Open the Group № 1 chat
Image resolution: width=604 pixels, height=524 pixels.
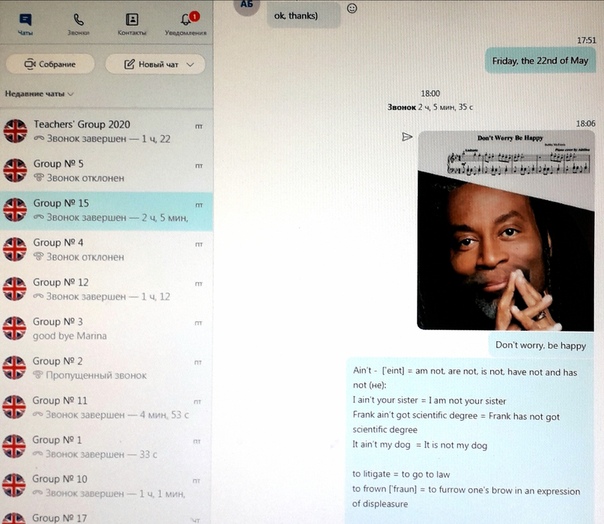tap(106, 447)
